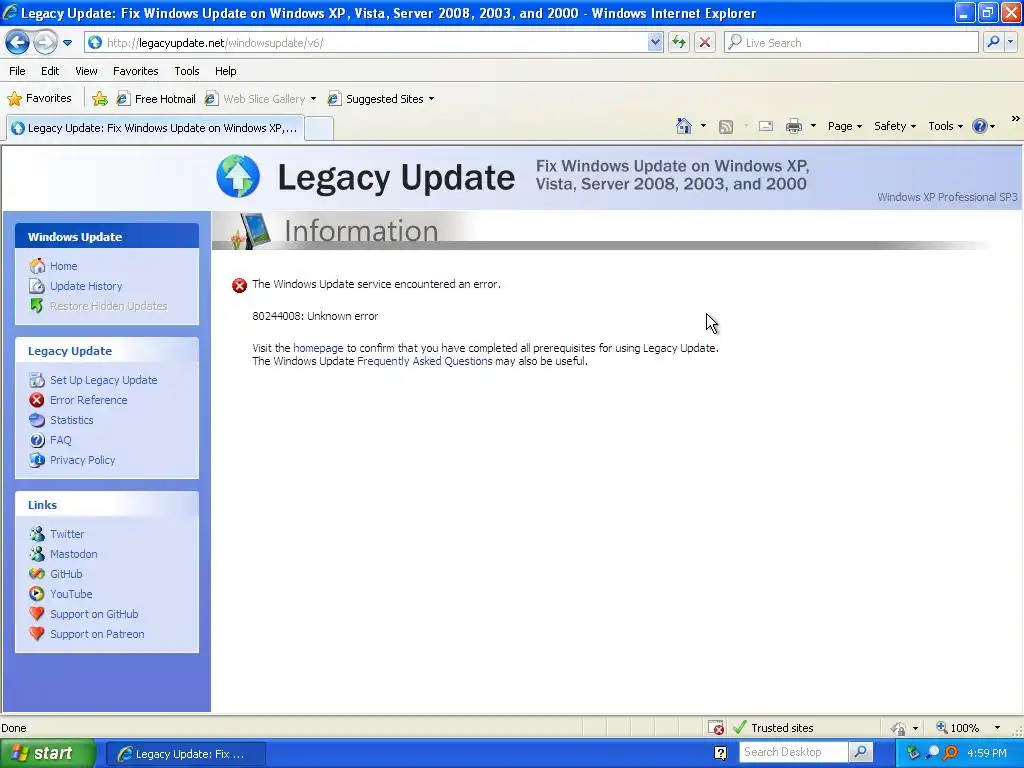Open the YouTube link
Screen dimensions: 1024x768
coord(71,594)
